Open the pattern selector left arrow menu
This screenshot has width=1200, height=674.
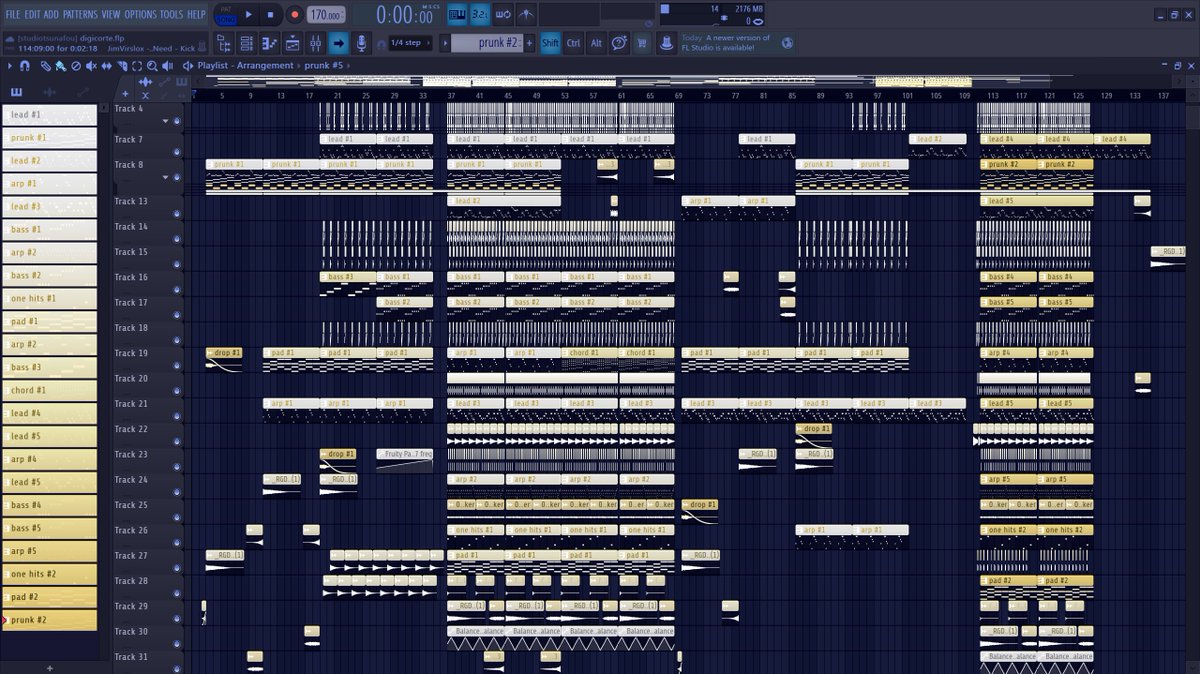(x=444, y=43)
